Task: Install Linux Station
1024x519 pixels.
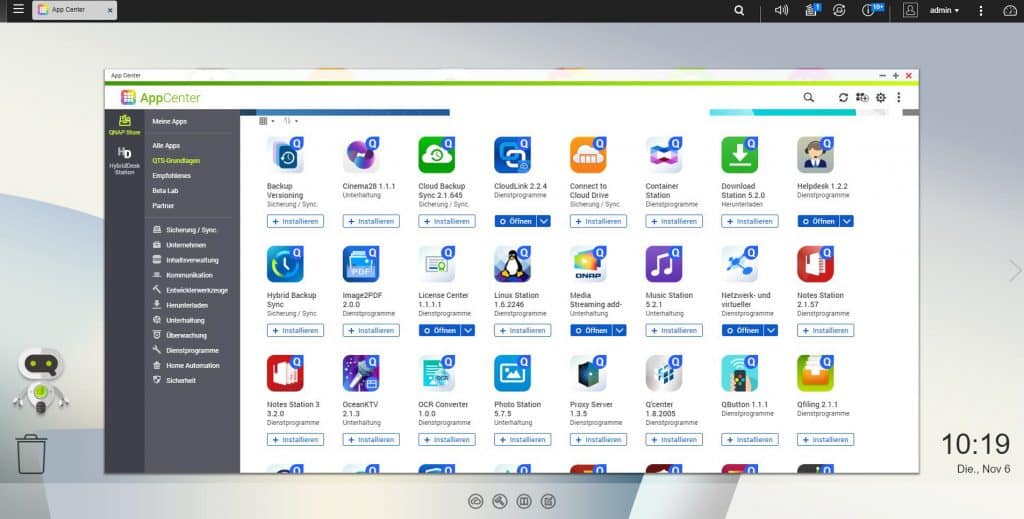Action: tap(522, 330)
